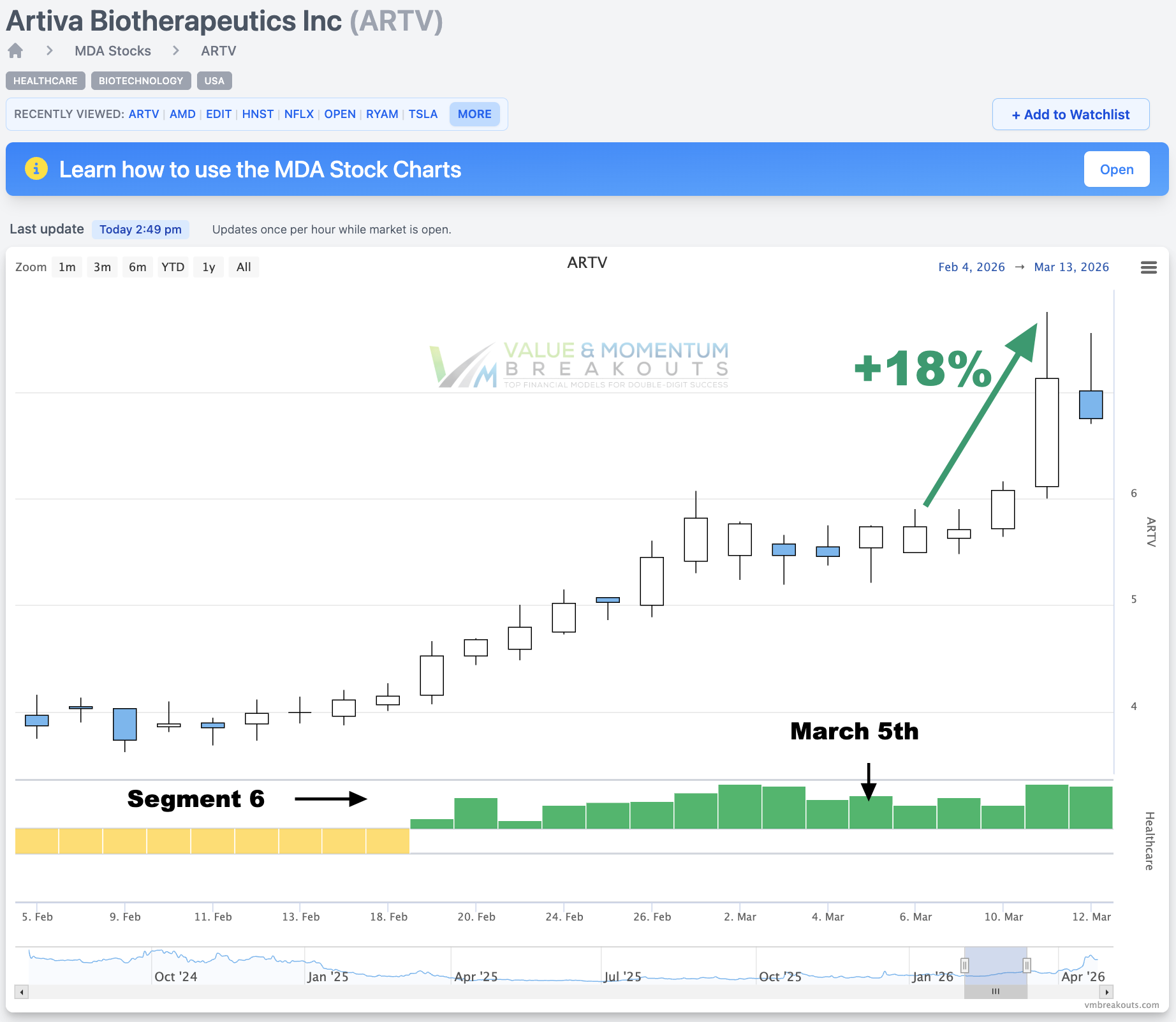This screenshot has width=1176, height=1022.
Task: Set chart zoom to 1y
Action: tap(209, 267)
